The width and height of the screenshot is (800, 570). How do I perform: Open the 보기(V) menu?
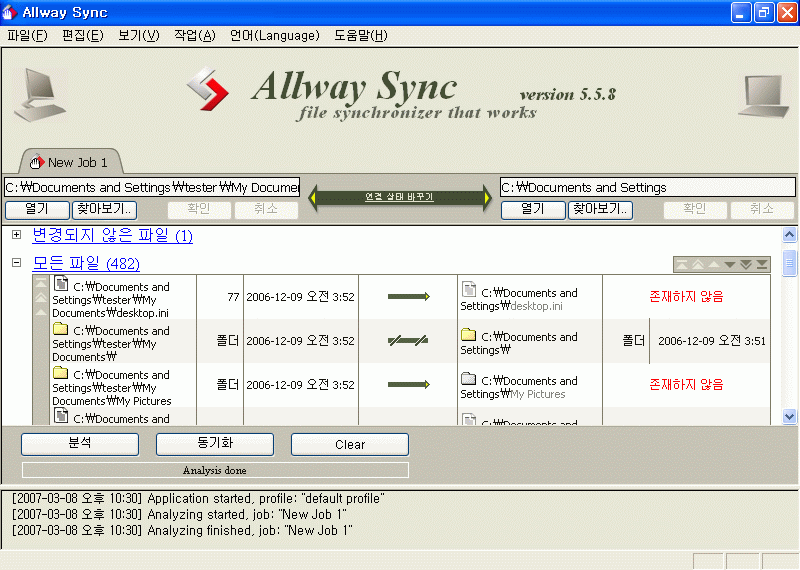click(139, 35)
